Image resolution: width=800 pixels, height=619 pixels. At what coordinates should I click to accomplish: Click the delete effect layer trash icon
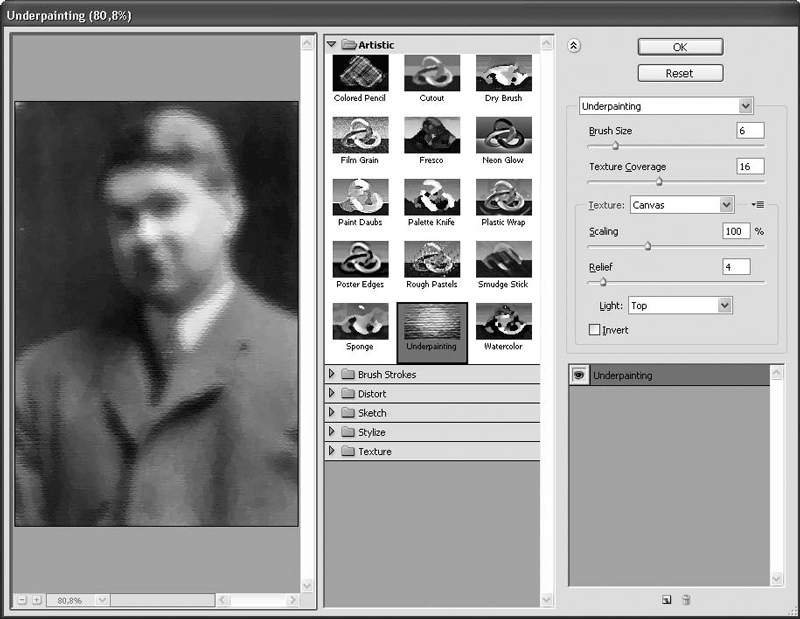tap(686, 600)
